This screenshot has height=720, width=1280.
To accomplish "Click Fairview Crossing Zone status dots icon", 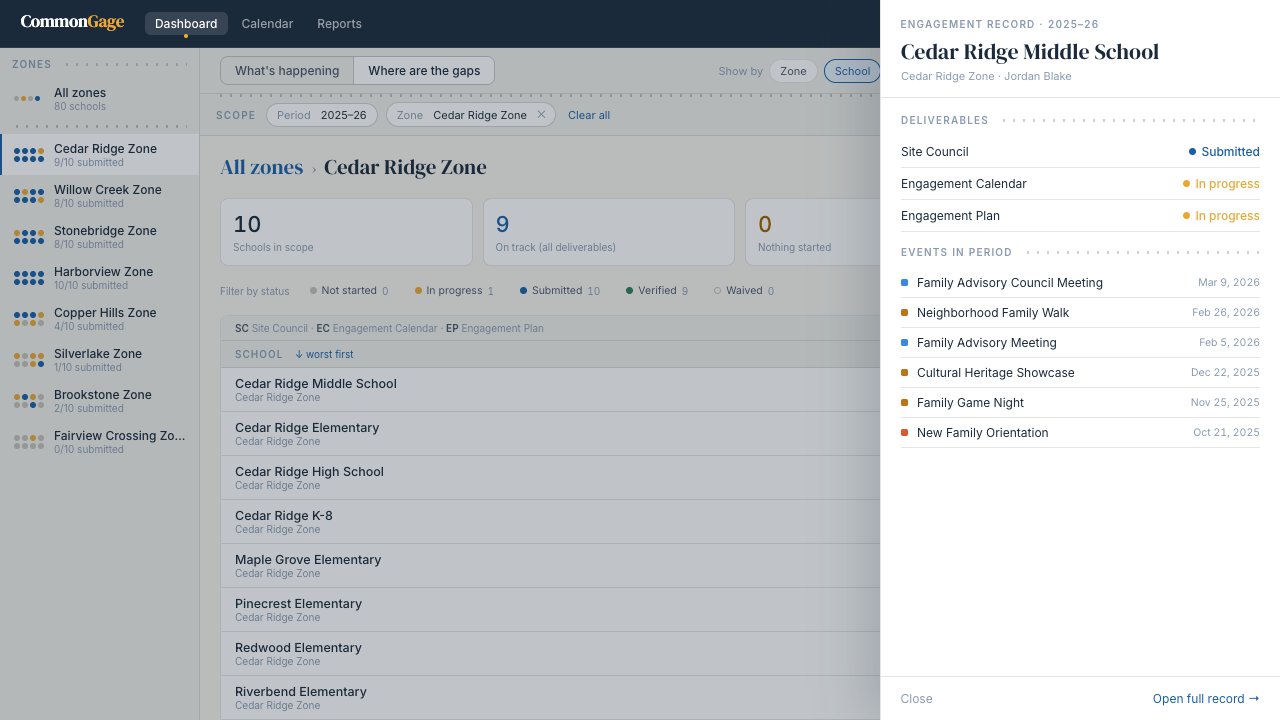I will pos(29,442).
